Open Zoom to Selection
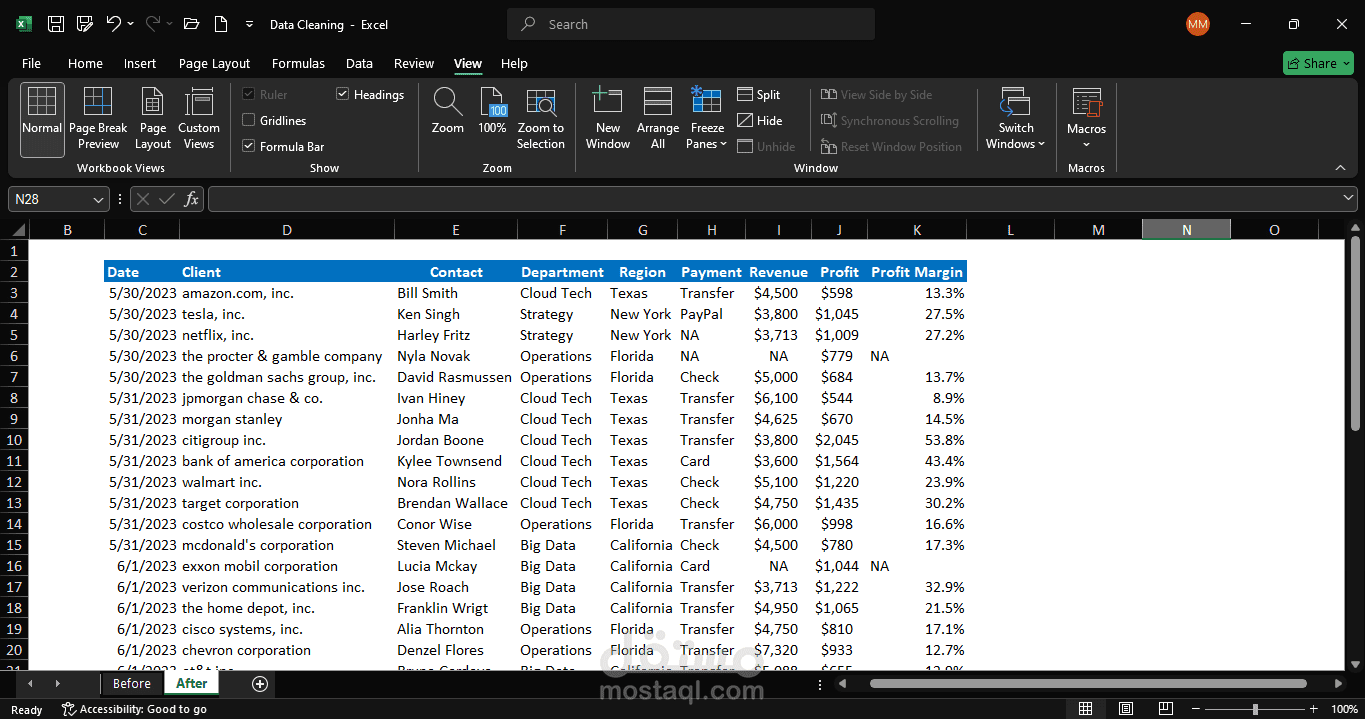The height and width of the screenshot is (719, 1365). coord(540,118)
